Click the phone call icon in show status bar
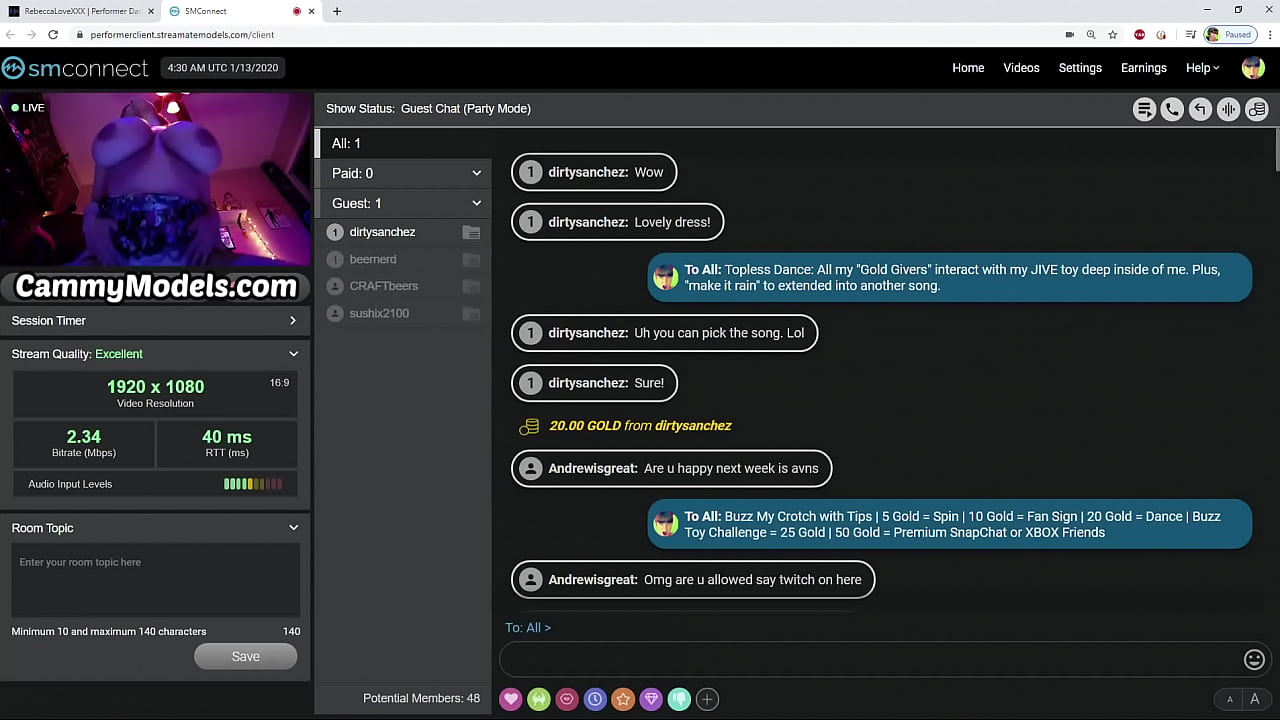The width and height of the screenshot is (1280, 720). tap(1172, 109)
